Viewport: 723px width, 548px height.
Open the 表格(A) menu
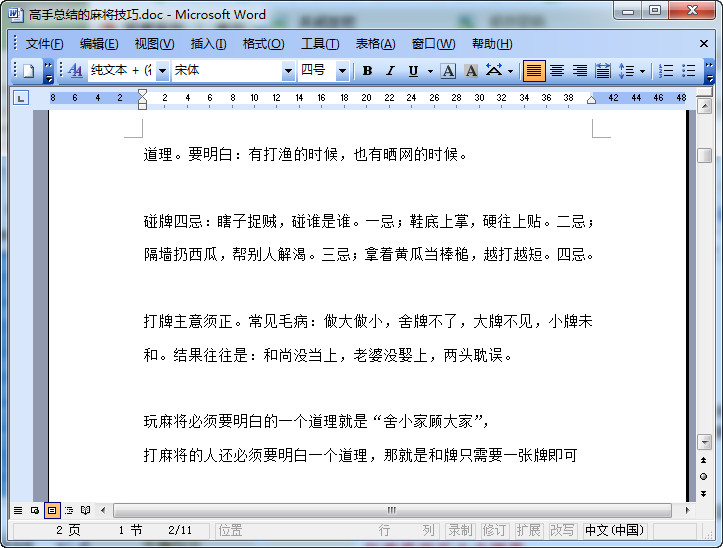[x=375, y=44]
